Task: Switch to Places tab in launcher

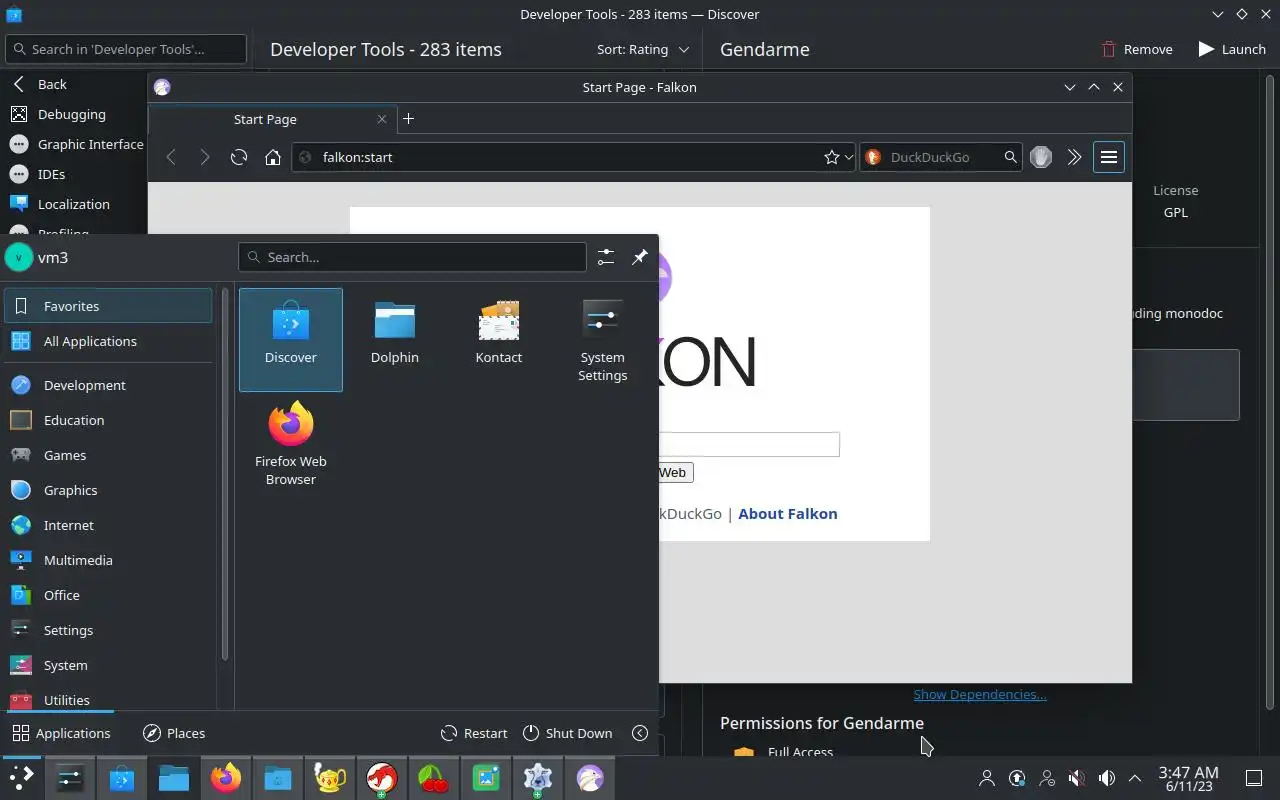Action: click(174, 733)
